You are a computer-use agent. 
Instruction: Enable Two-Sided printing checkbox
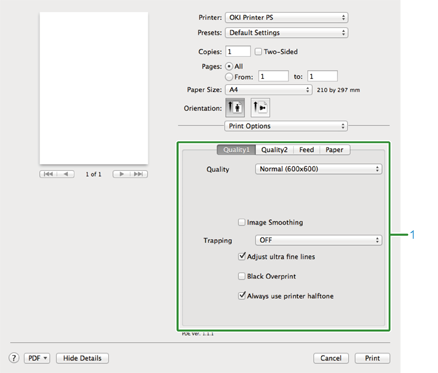(258, 52)
